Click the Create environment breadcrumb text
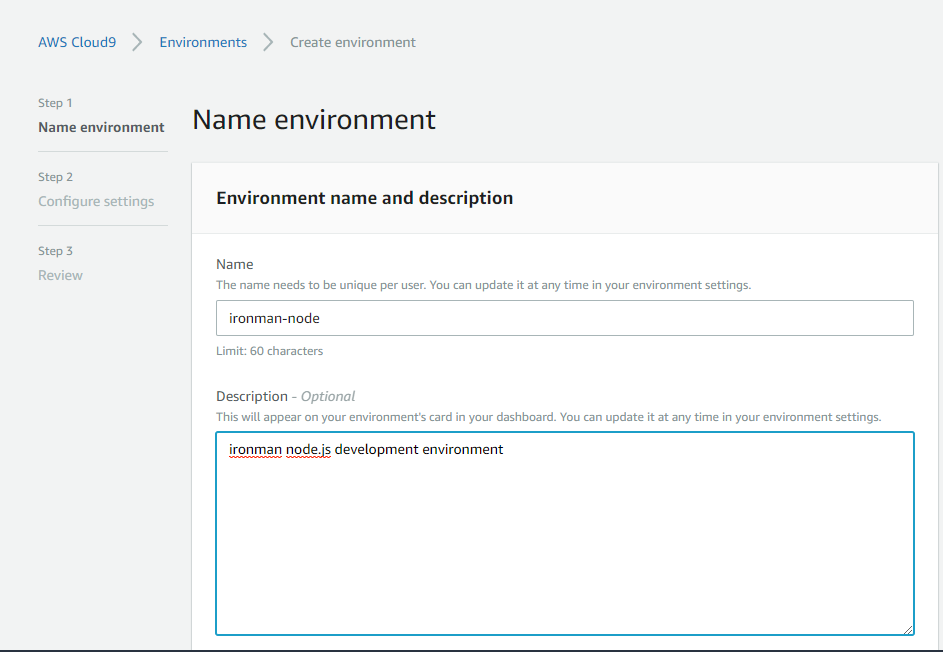The image size is (943, 652). [352, 42]
